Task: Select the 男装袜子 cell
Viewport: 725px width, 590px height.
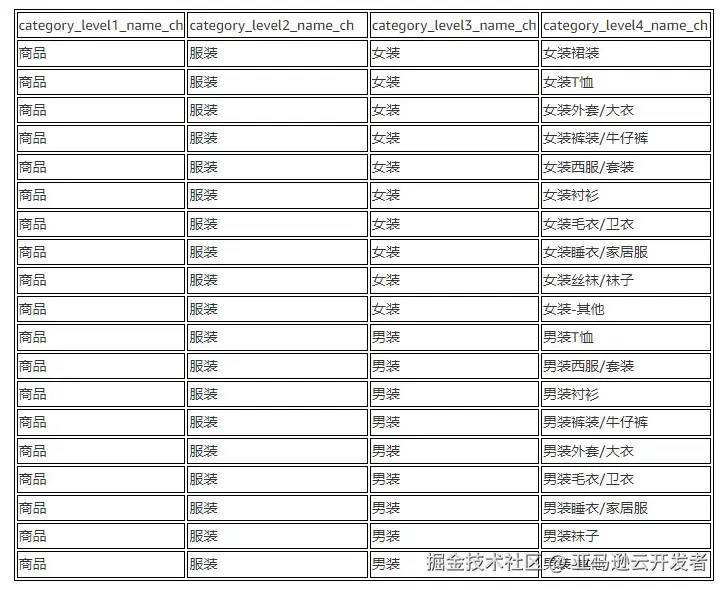Action: (x=626, y=536)
